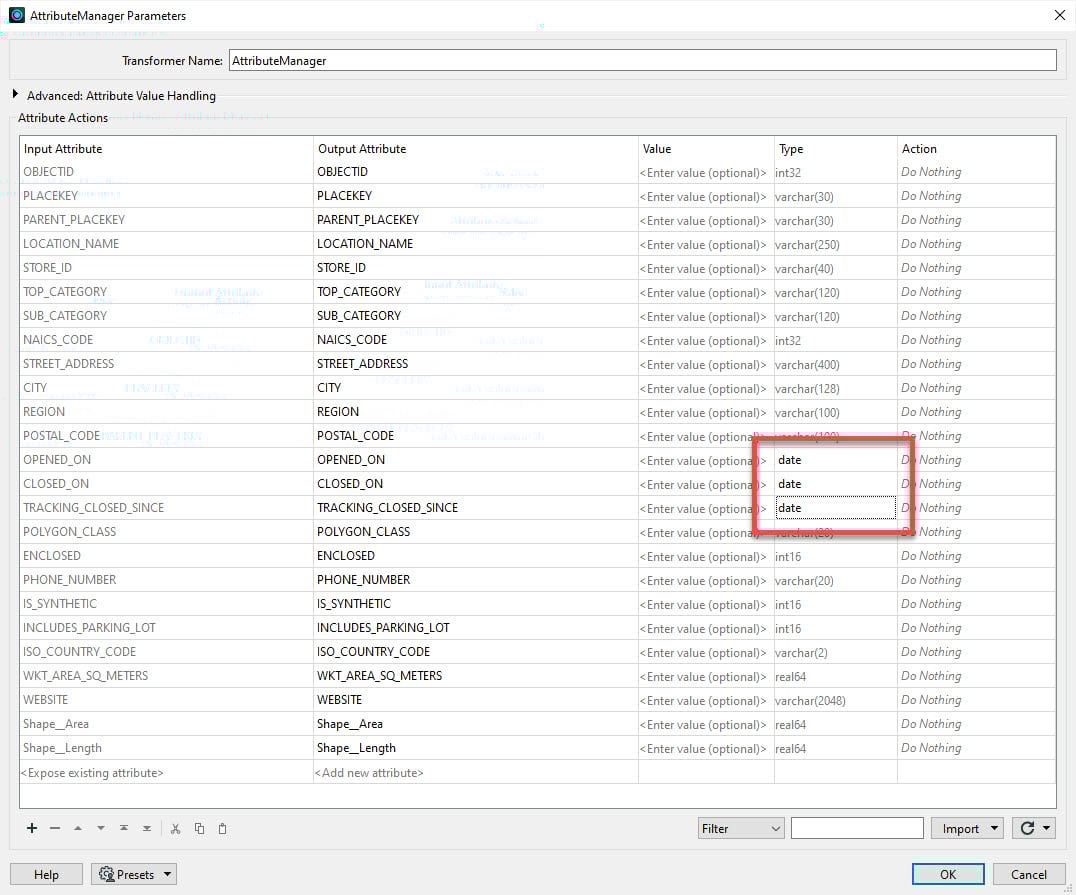Open the type field for CLOSED_ON
Viewport: 1076px width, 895px height.
point(835,484)
